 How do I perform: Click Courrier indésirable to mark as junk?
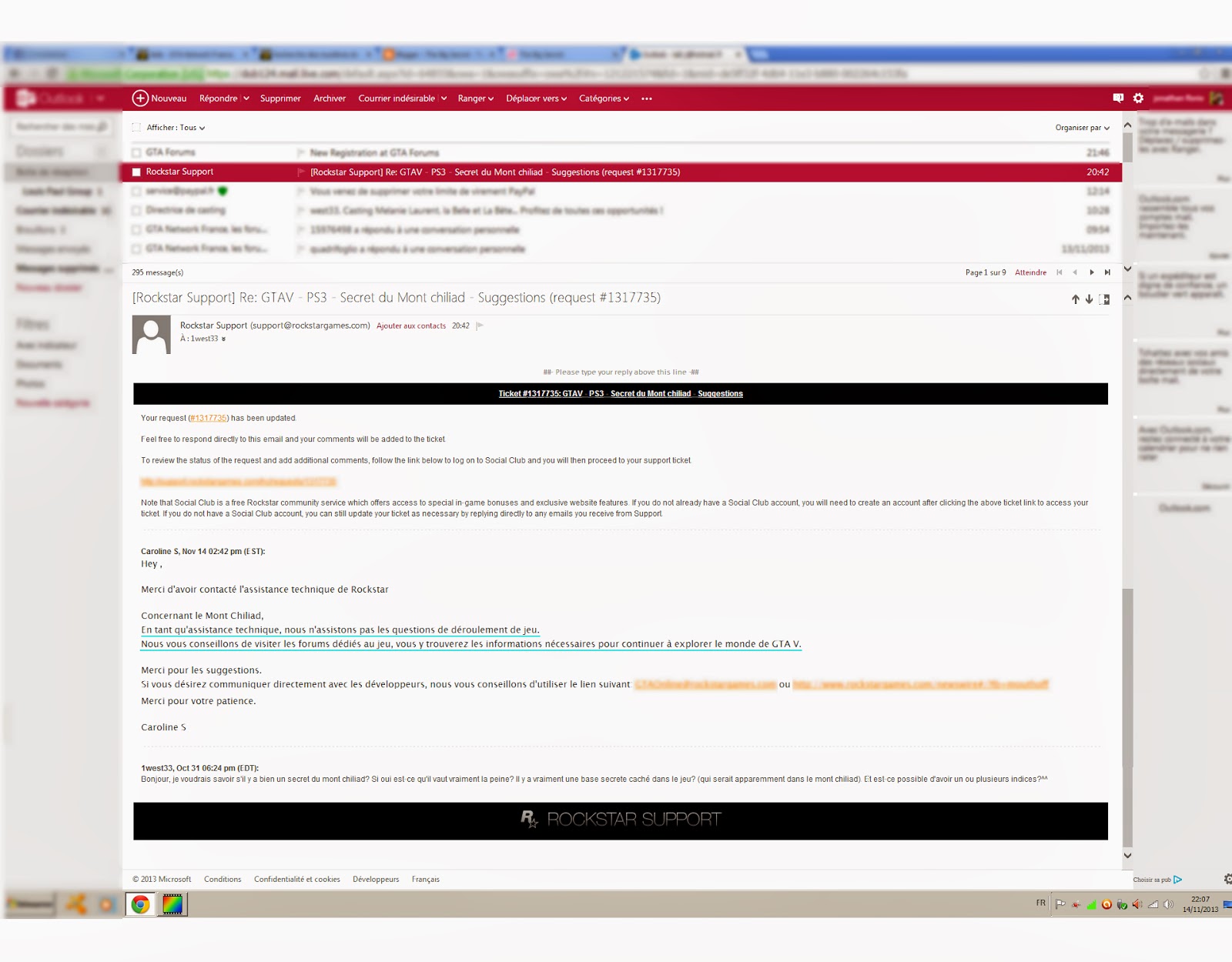coord(397,99)
